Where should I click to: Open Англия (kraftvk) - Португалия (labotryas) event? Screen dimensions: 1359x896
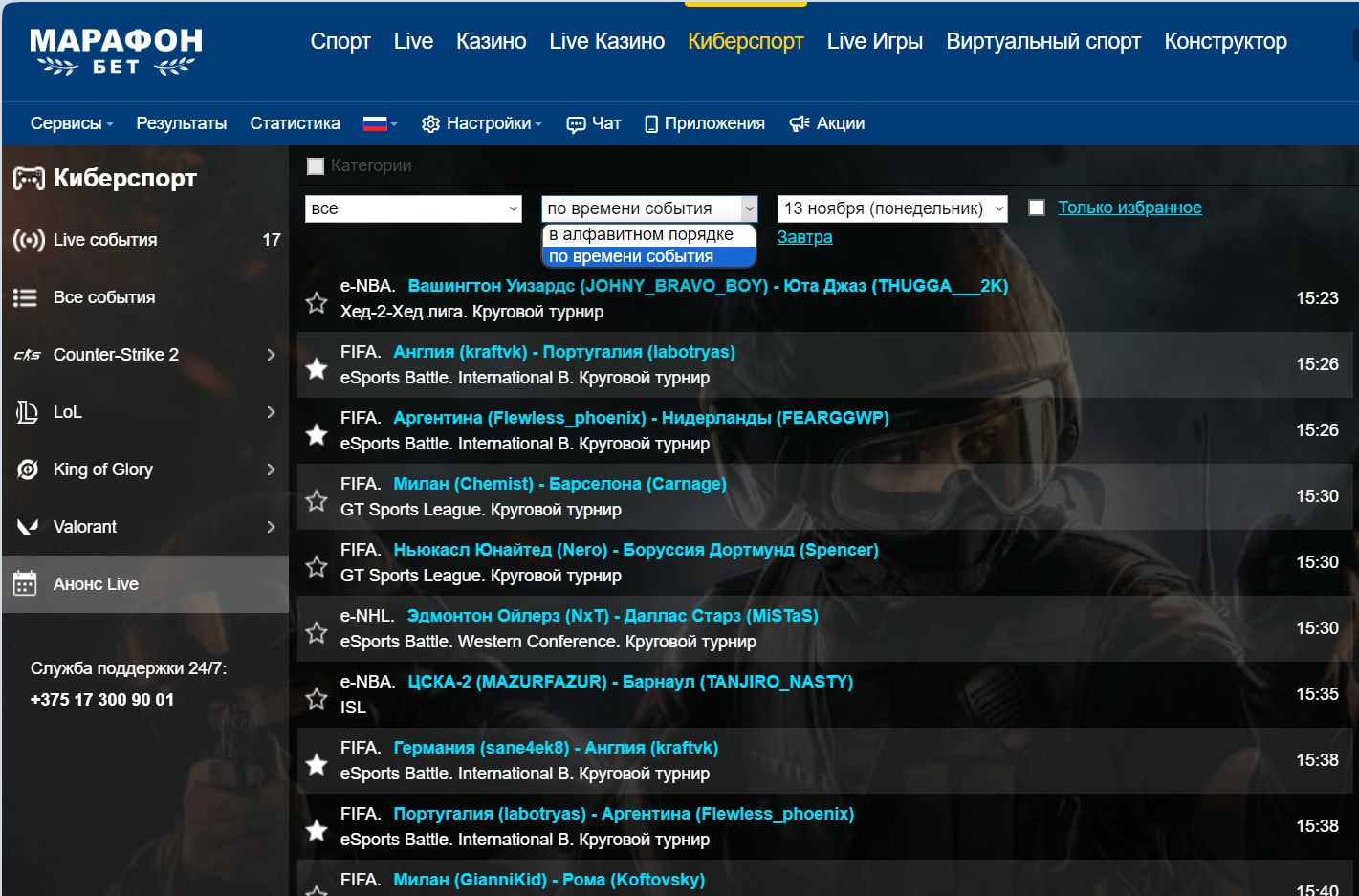coord(564,352)
